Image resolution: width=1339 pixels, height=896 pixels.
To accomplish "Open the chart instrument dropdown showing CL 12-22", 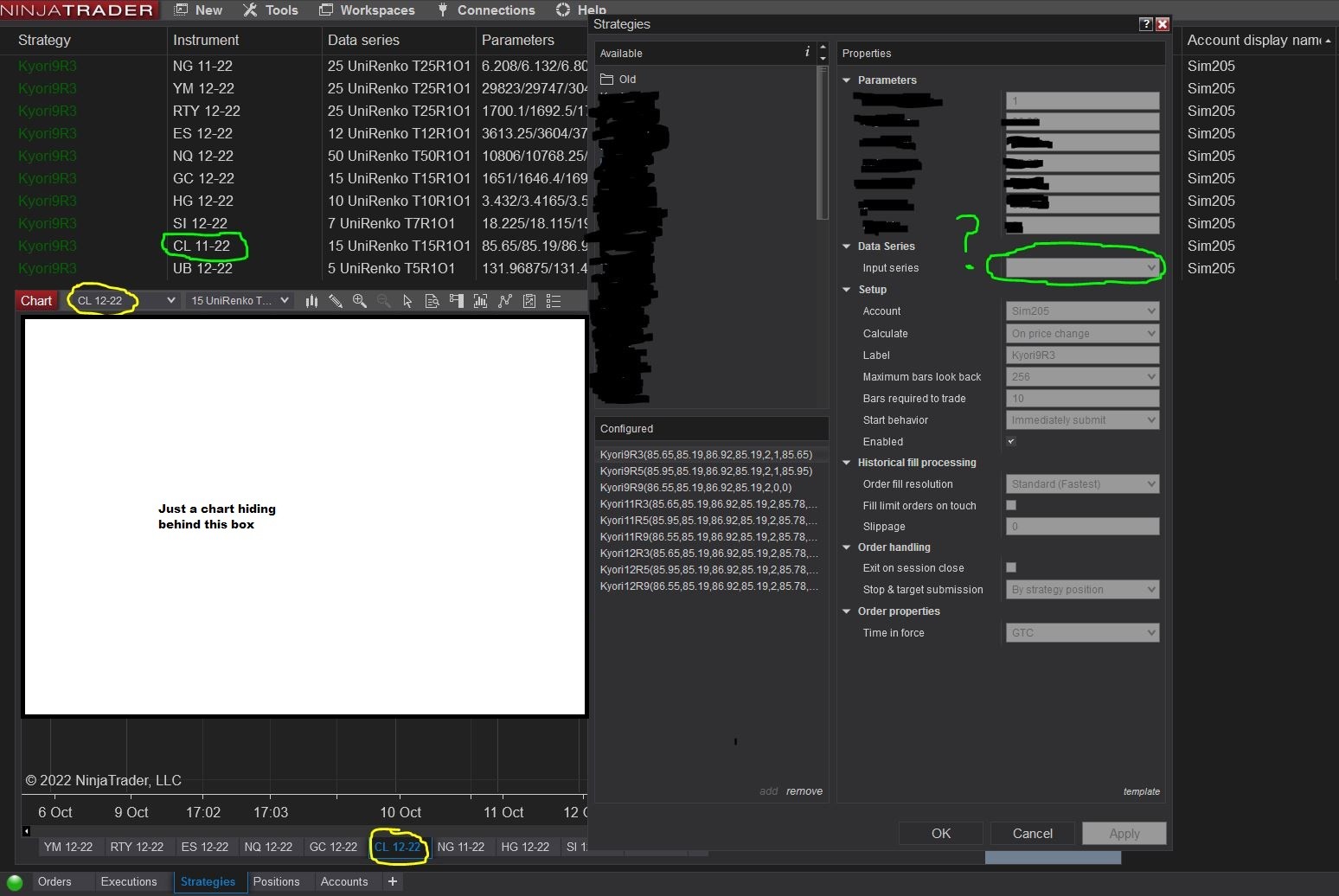I will coord(125,301).
